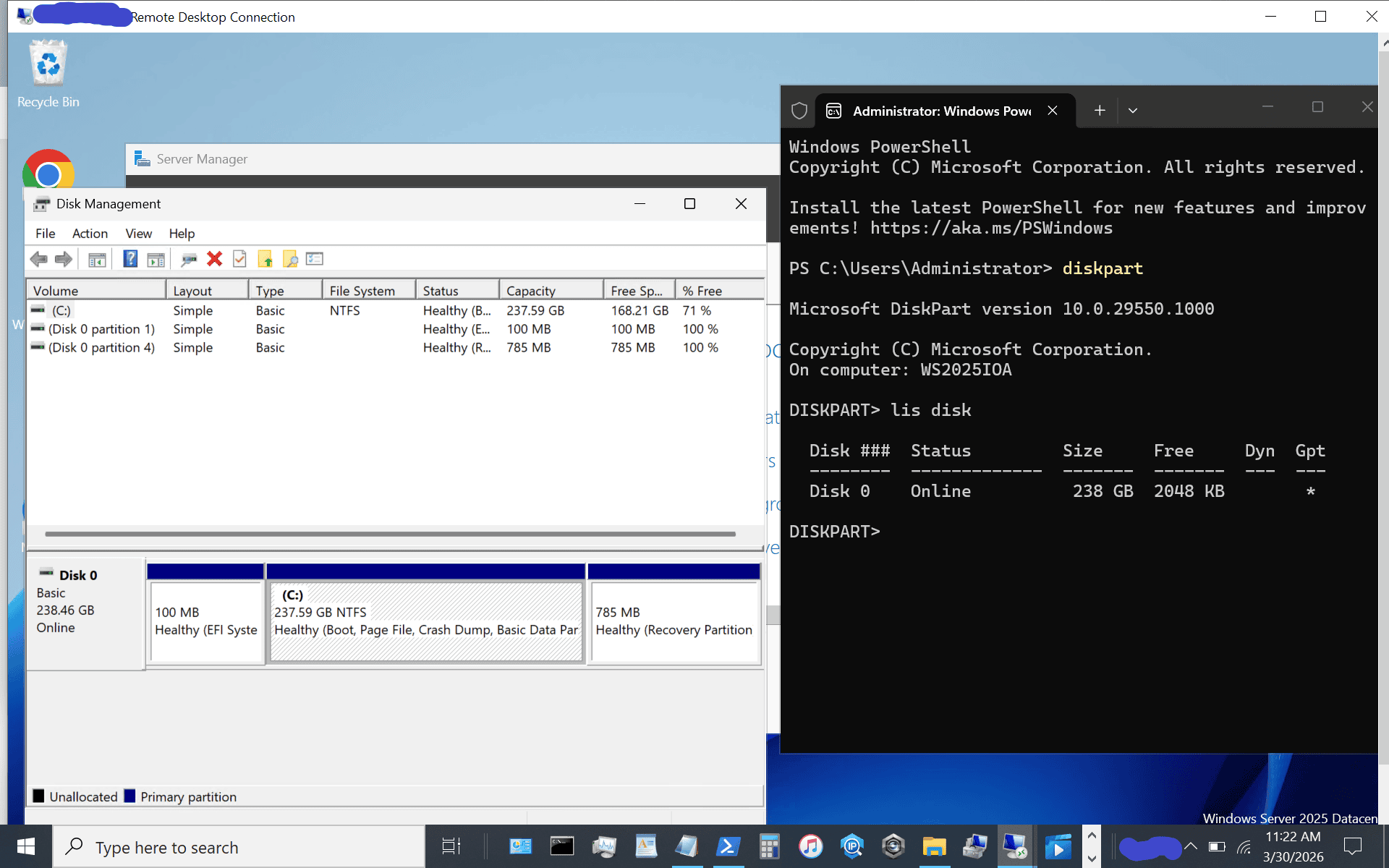Show hidden system tray icons chevron

point(1191,846)
